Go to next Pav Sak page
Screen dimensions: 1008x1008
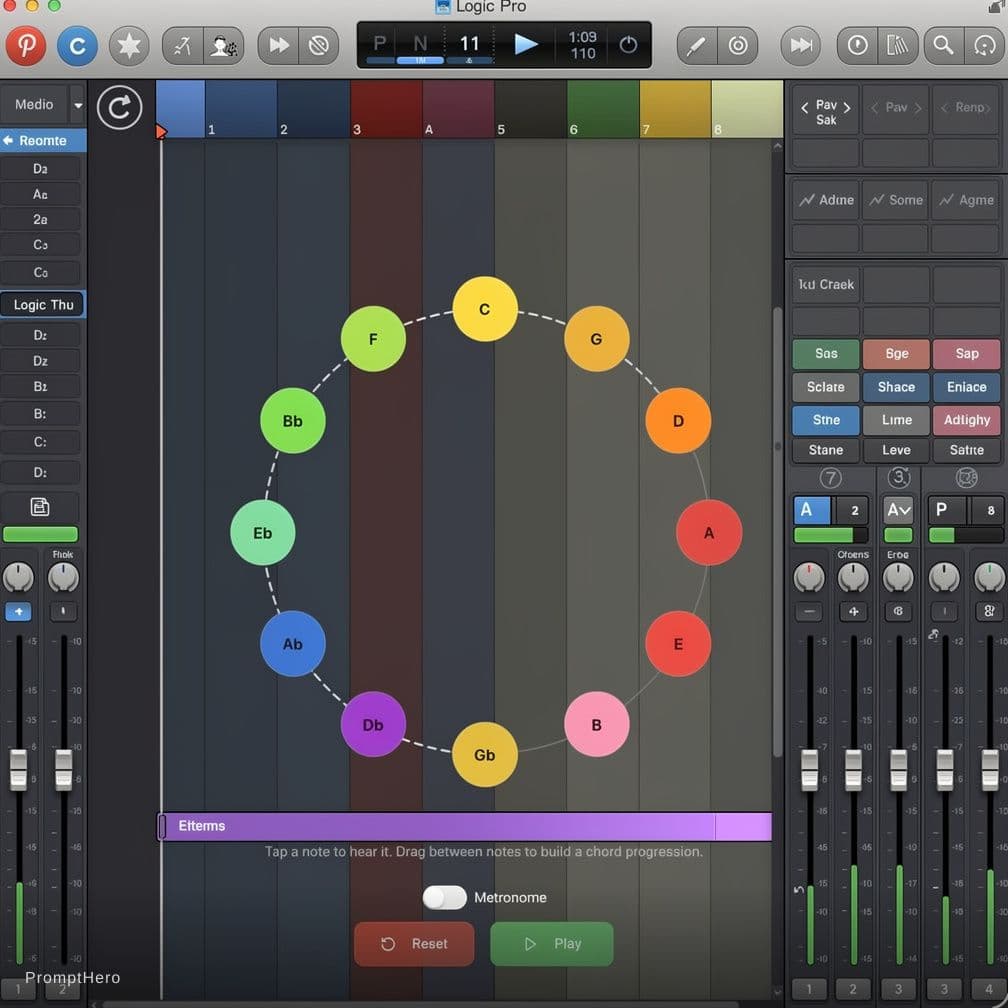pyautogui.click(x=847, y=108)
